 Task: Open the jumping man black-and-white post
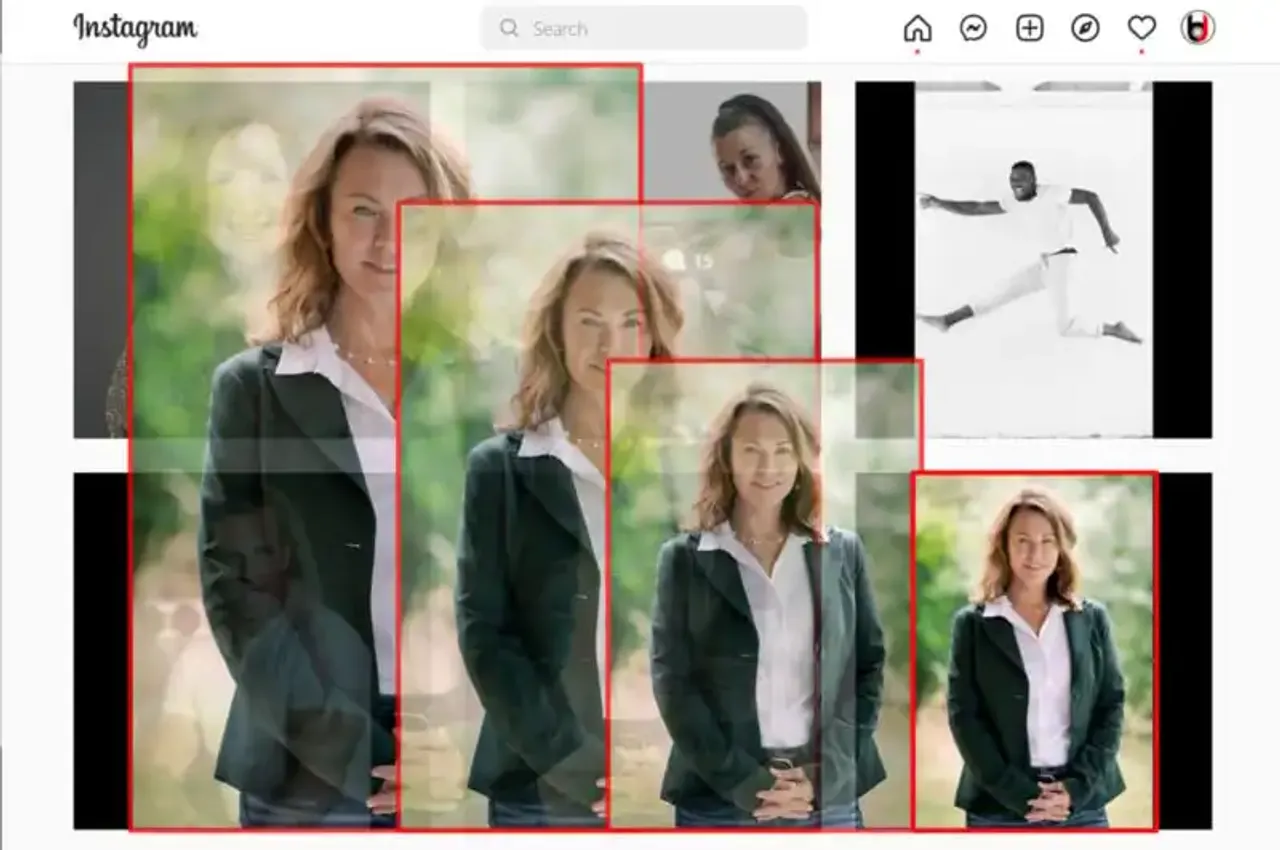[1033, 260]
